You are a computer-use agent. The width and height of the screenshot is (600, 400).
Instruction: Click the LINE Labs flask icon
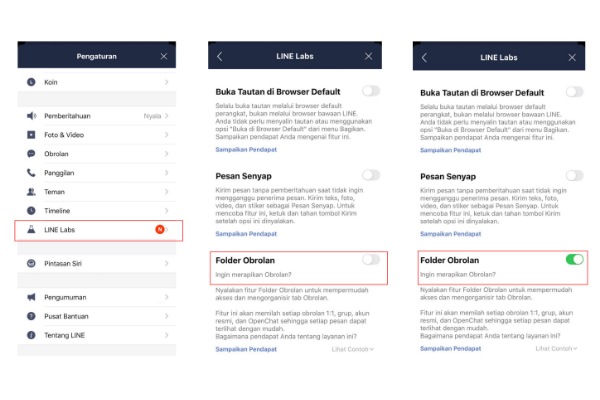pos(31,230)
